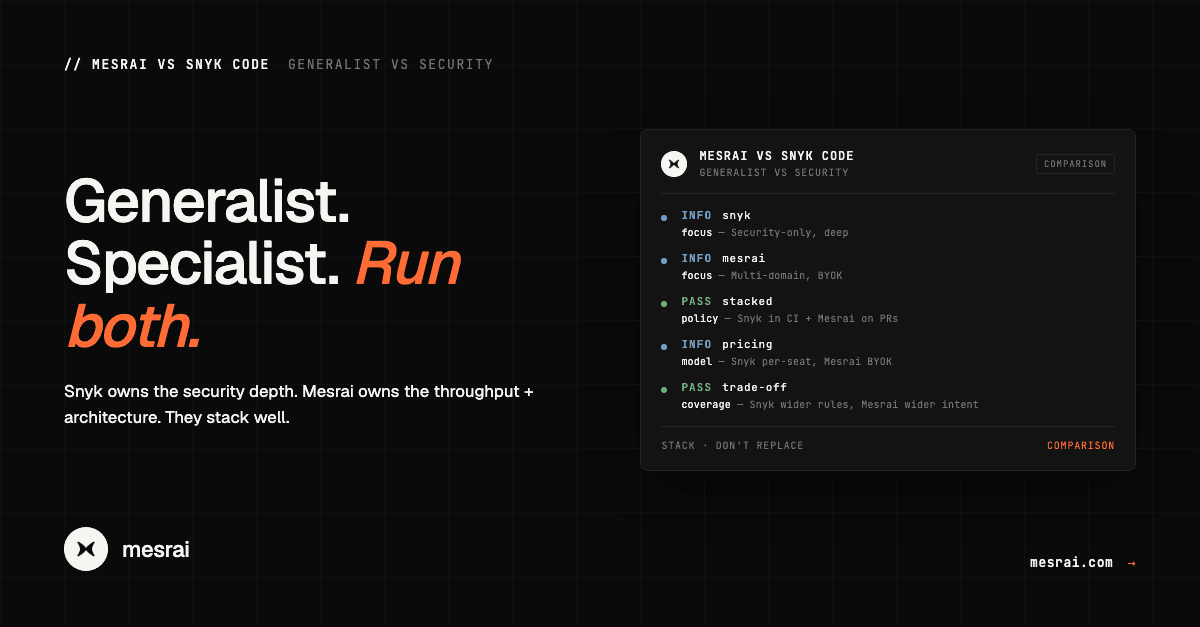Screen dimensions: 1200x627
Task: Click card subtitle 'GENERALIST VS SECURITY'
Action: click(x=773, y=173)
